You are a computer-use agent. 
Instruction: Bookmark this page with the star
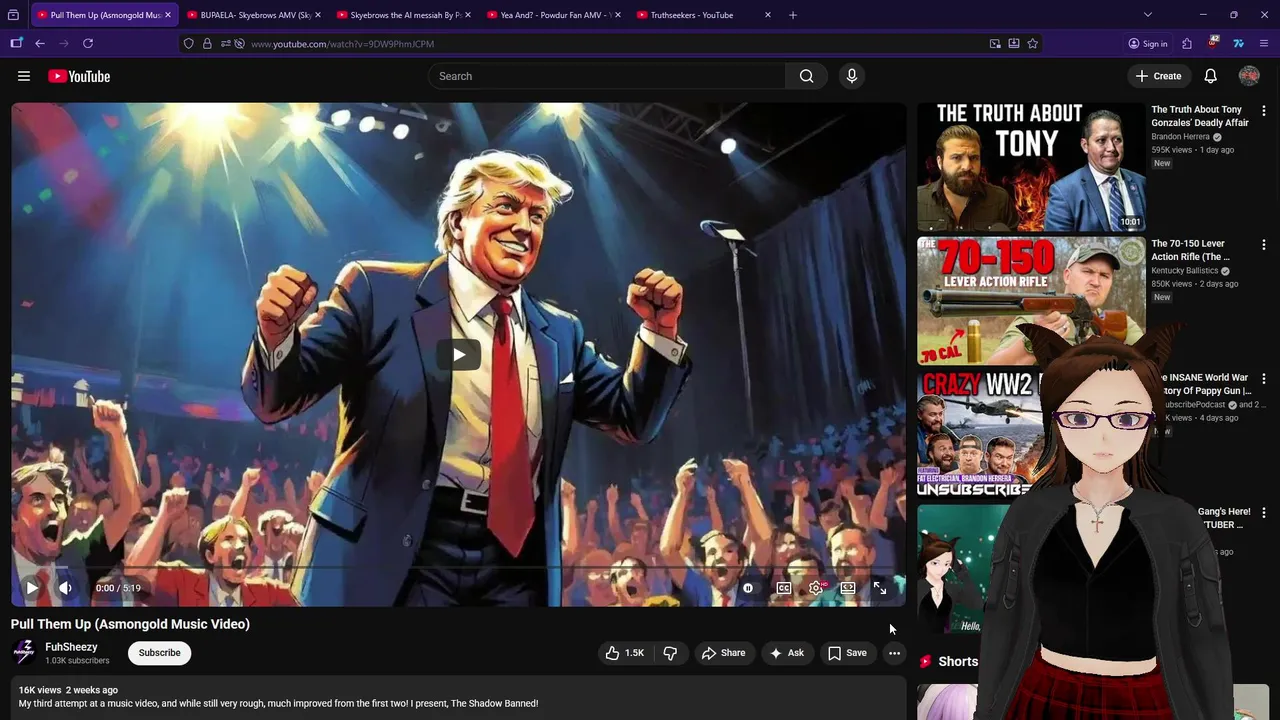tap(1033, 44)
